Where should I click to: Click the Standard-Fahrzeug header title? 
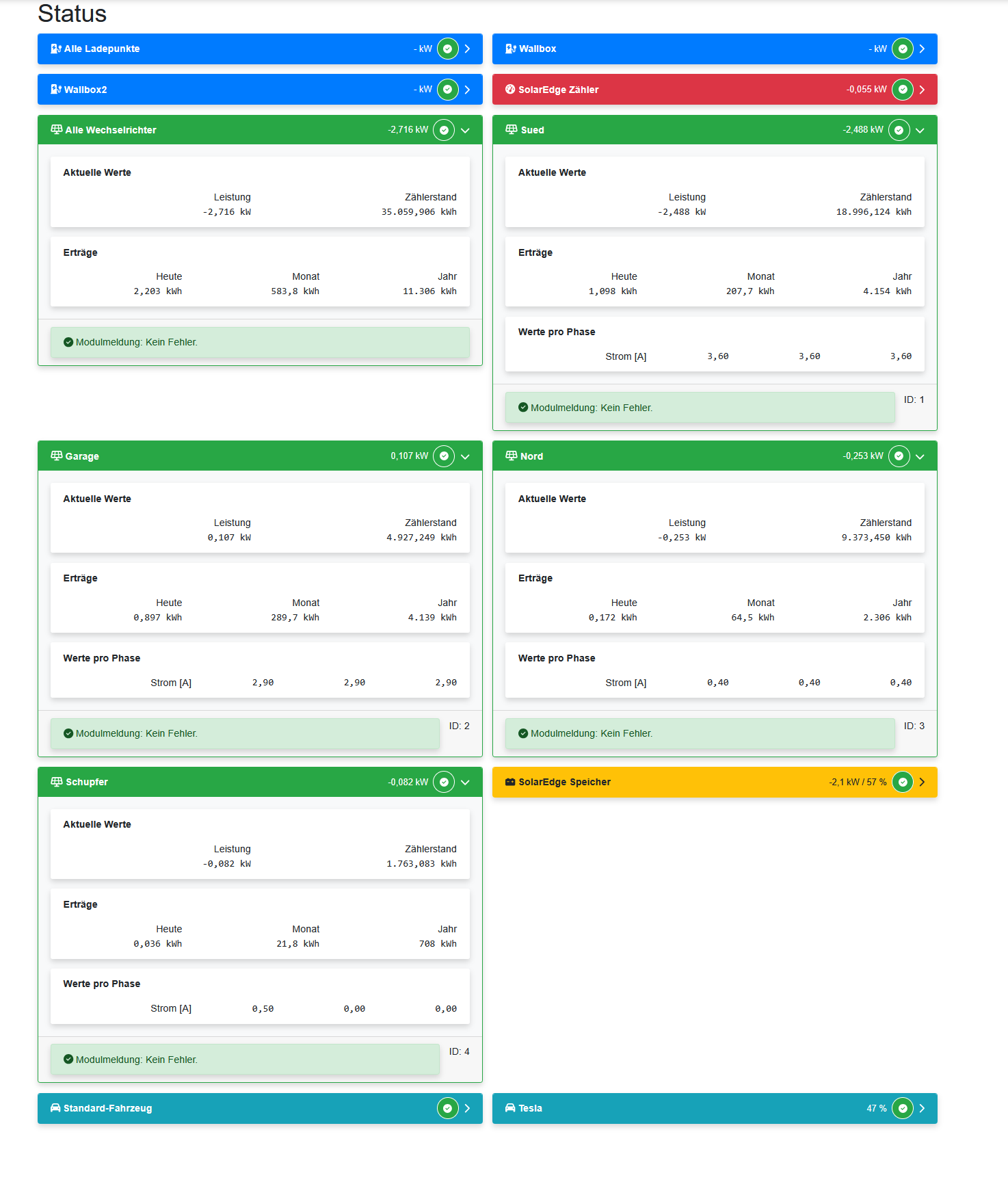[x=108, y=1108]
